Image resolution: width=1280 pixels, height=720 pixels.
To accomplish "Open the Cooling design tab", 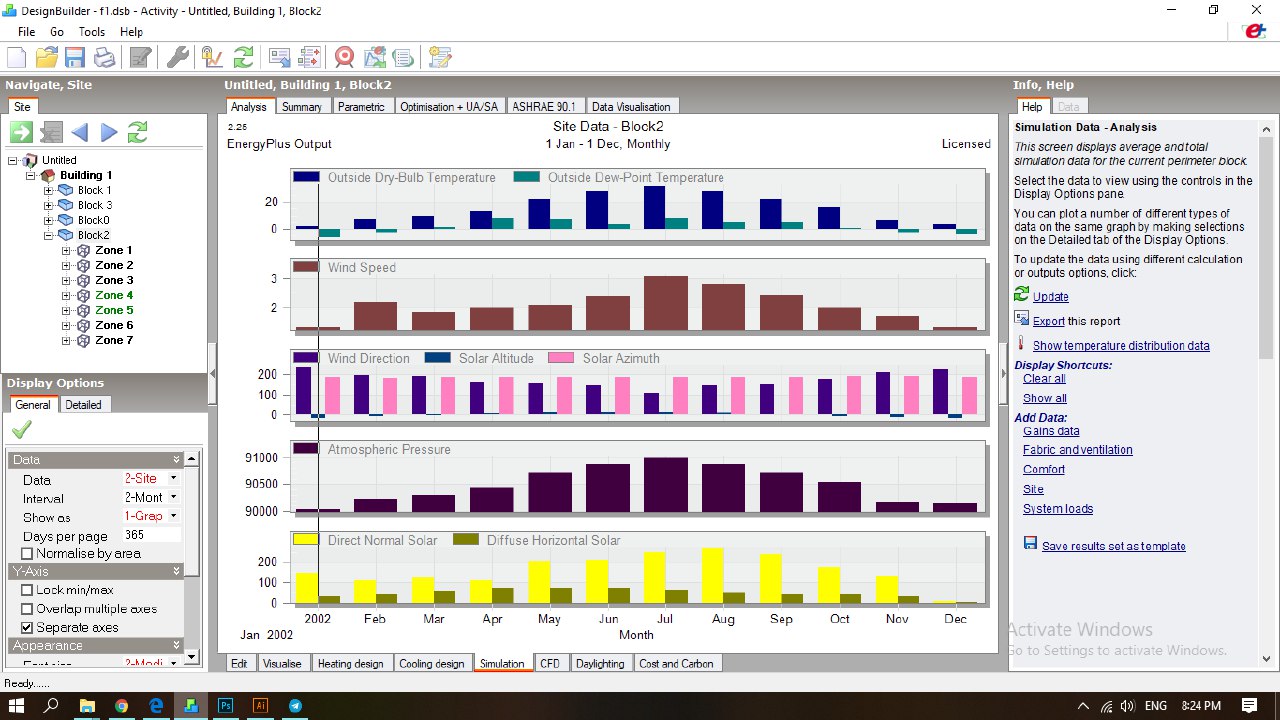I will coord(432,663).
